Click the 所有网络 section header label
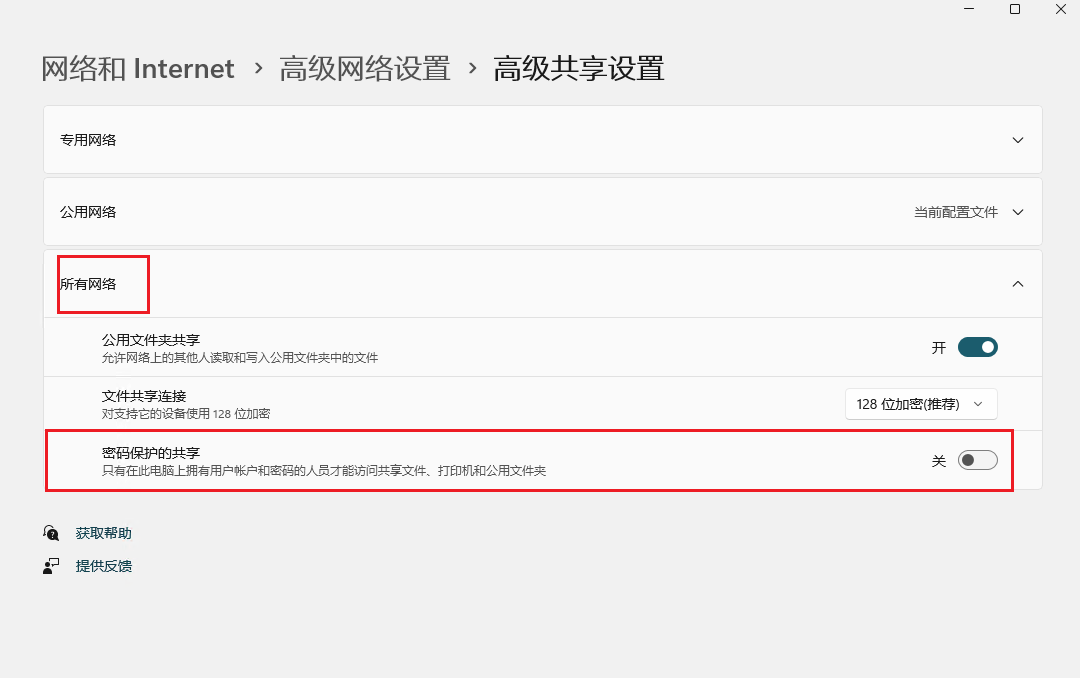Image resolution: width=1080 pixels, height=678 pixels. 88,284
